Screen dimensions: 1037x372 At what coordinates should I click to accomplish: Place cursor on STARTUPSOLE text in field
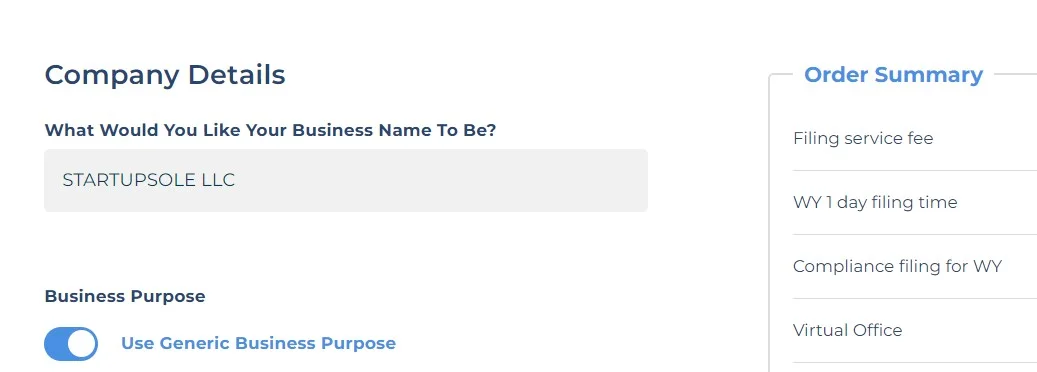tap(129, 180)
